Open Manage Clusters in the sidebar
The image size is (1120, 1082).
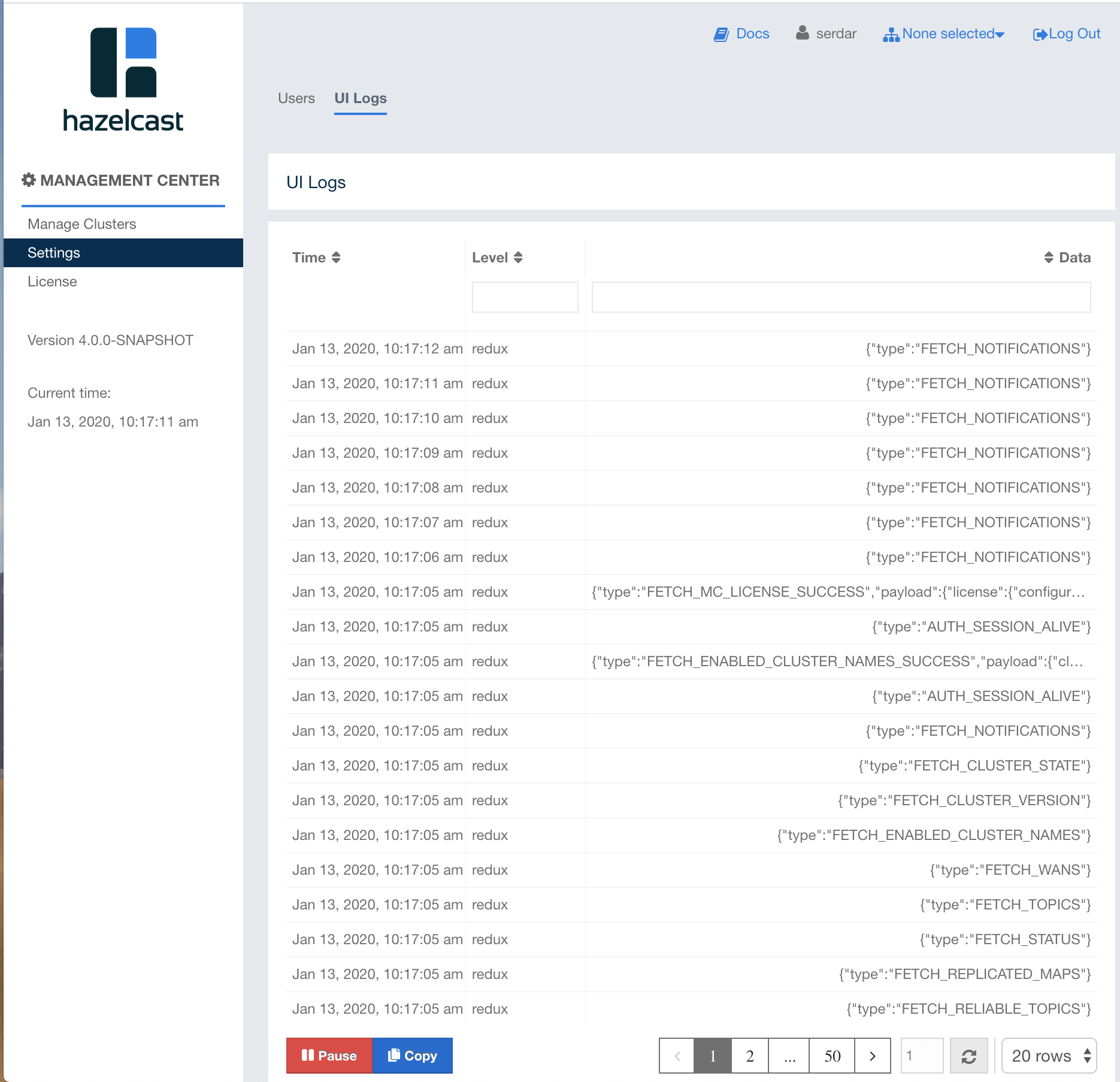(x=82, y=224)
